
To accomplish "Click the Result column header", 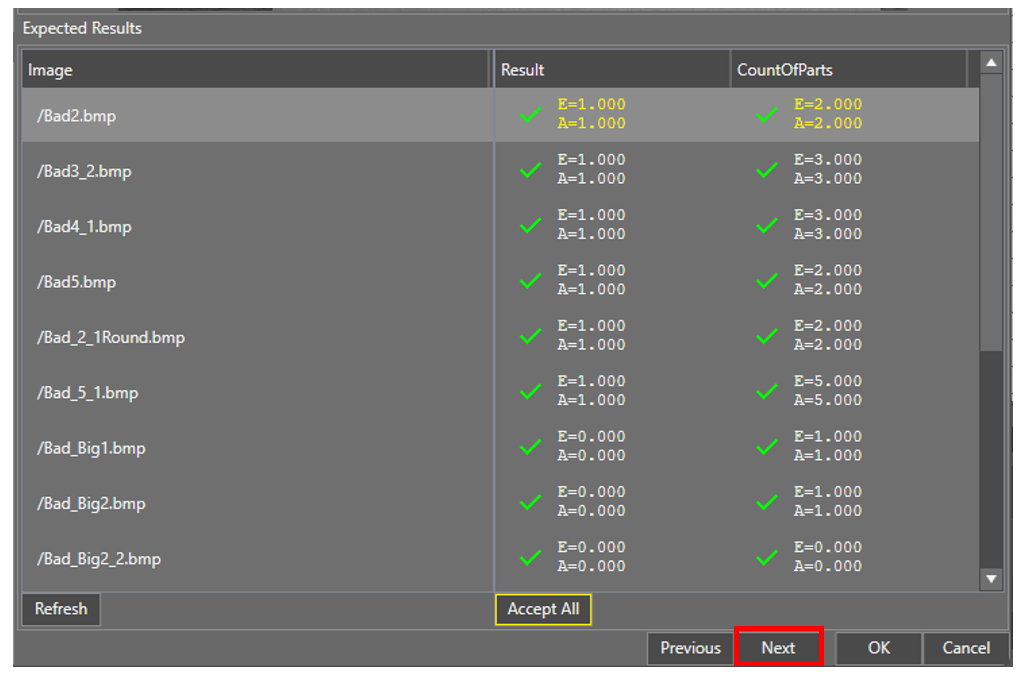I will coord(612,70).
